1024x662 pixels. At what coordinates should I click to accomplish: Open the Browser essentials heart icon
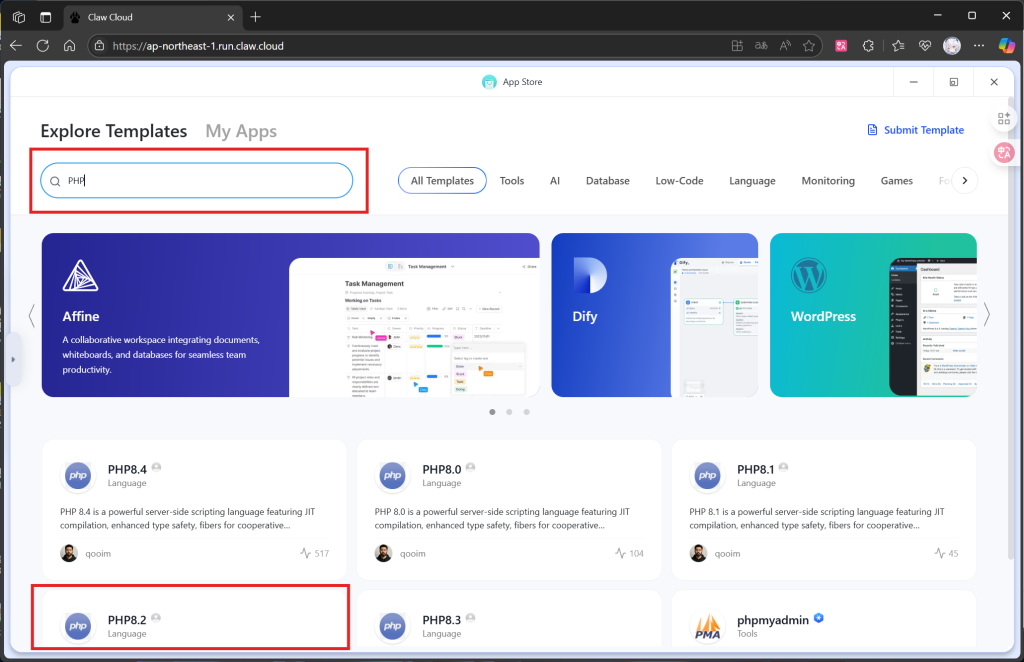[925, 46]
